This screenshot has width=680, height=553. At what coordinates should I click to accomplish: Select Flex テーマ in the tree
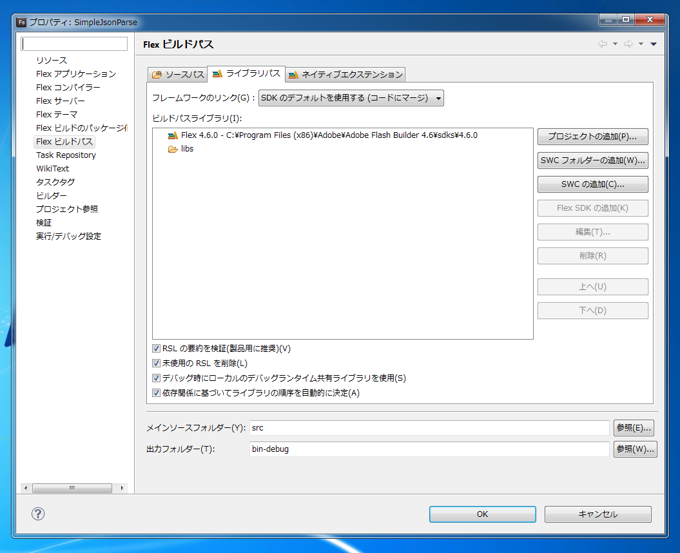(x=57, y=114)
